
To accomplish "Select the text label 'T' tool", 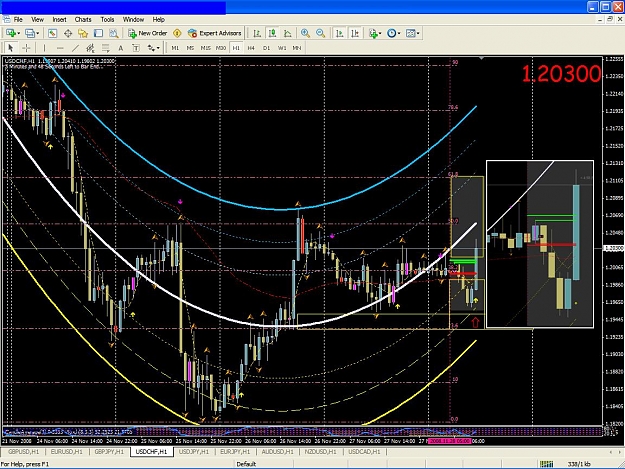I will click(x=136, y=48).
